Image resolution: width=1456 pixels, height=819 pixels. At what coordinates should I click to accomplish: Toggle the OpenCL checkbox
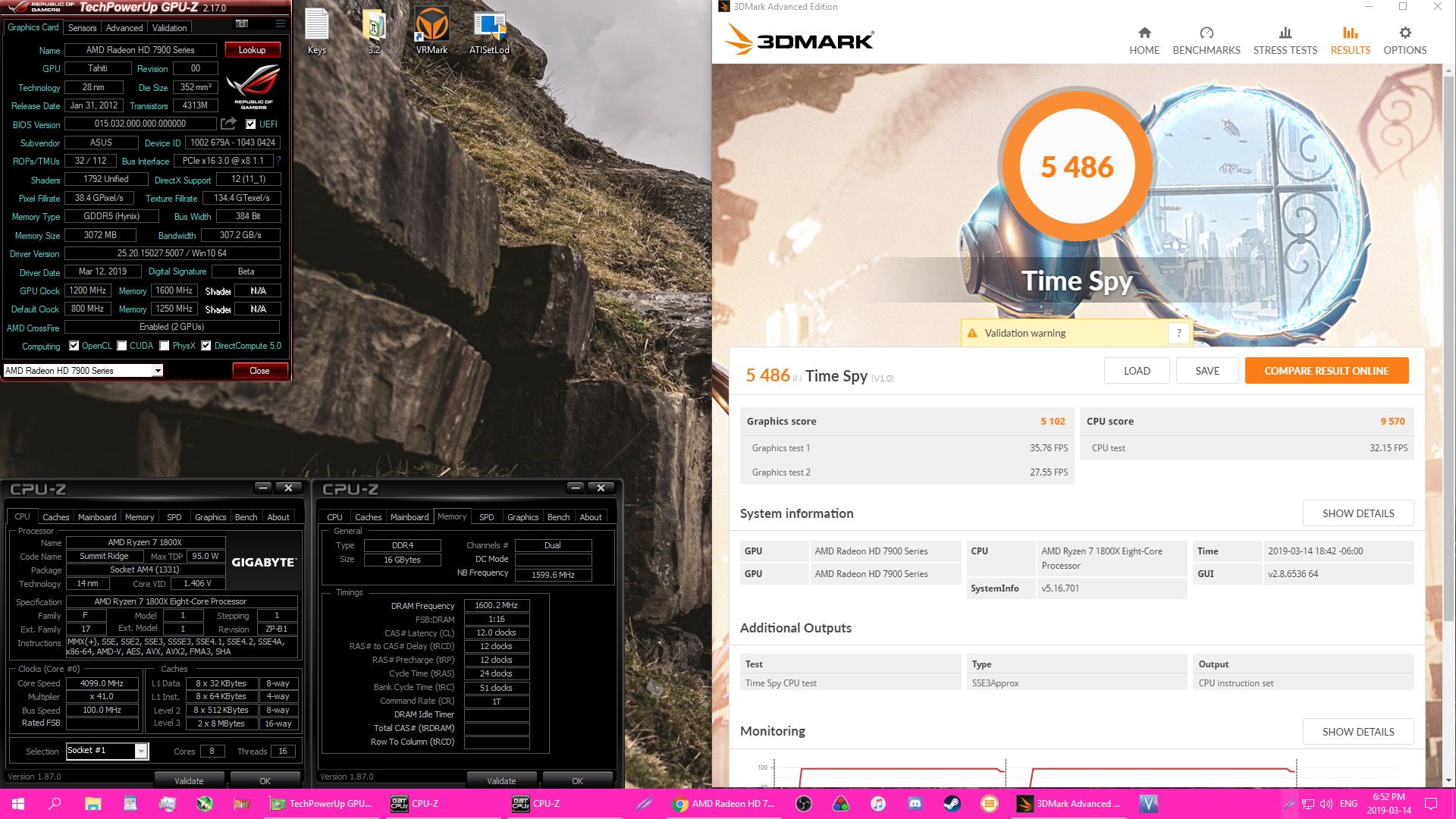[x=74, y=346]
